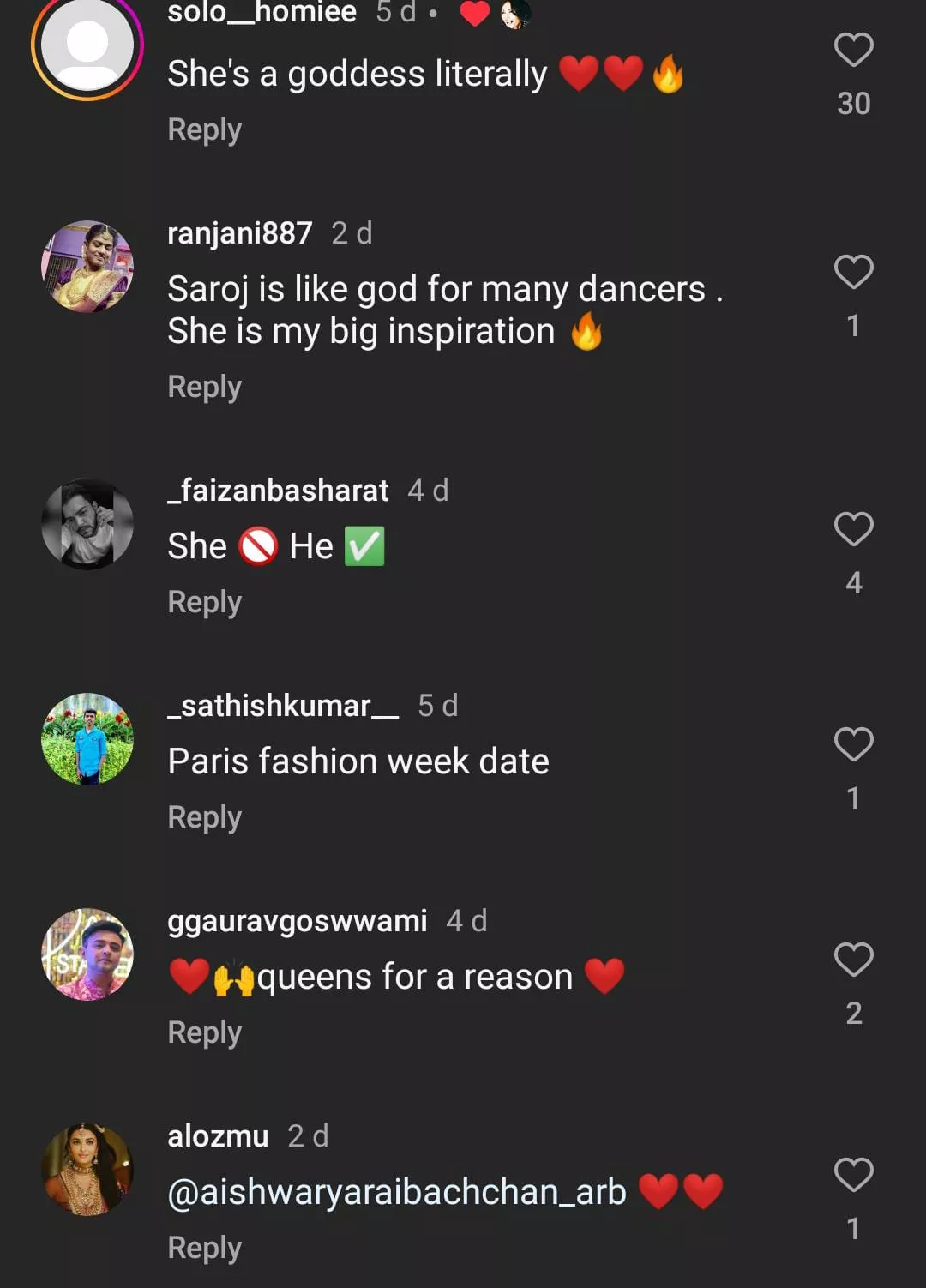Viewport: 926px width, 1288px height.
Task: Heart the Paris fashion week date comment
Action: pos(853,744)
